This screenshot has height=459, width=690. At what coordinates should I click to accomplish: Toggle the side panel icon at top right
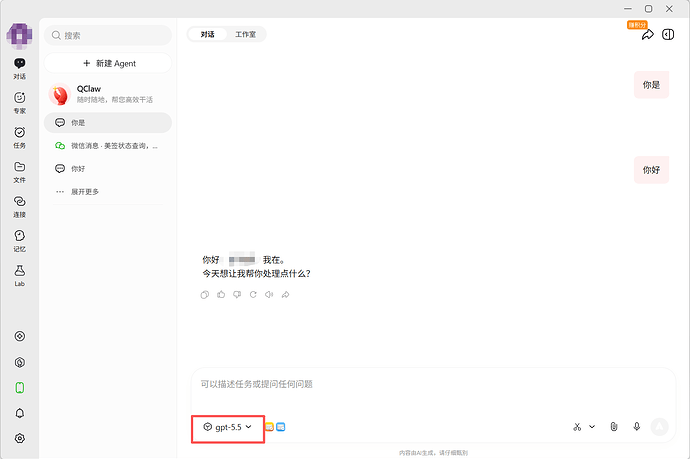[668, 34]
